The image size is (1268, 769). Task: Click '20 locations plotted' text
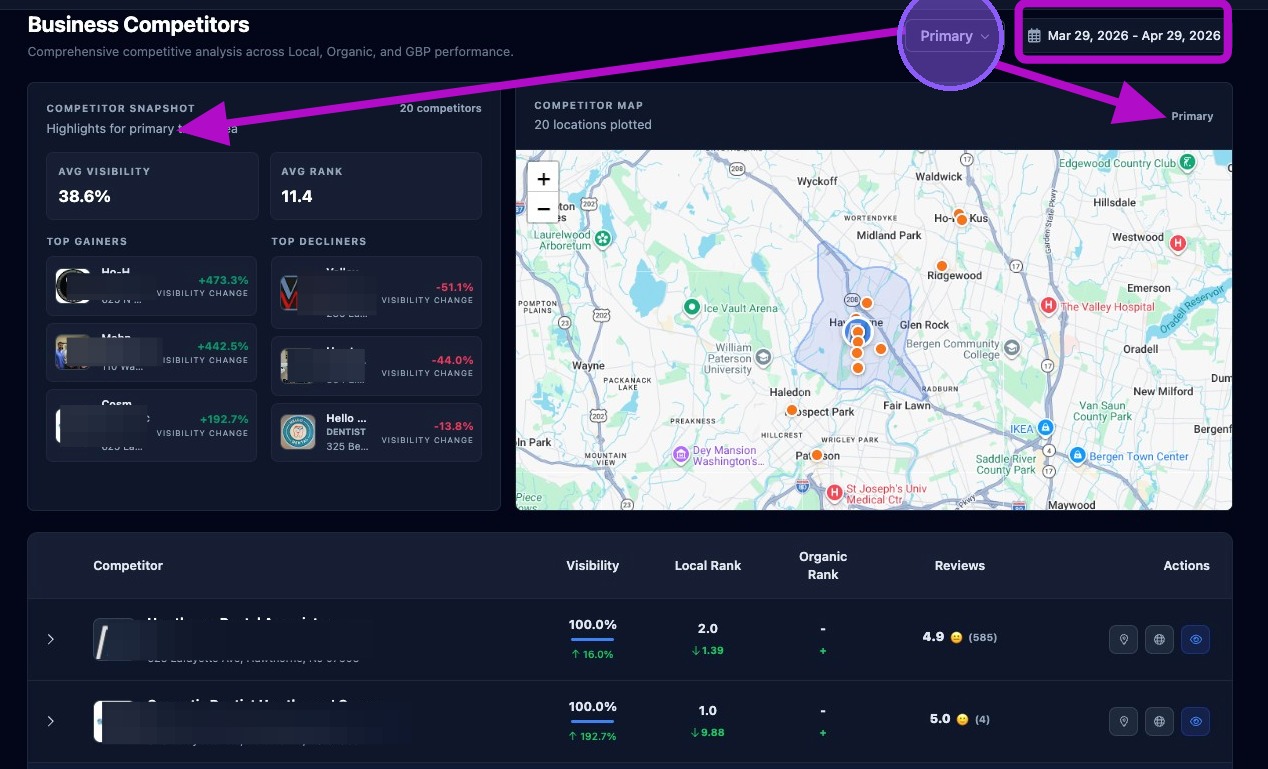[x=593, y=125]
